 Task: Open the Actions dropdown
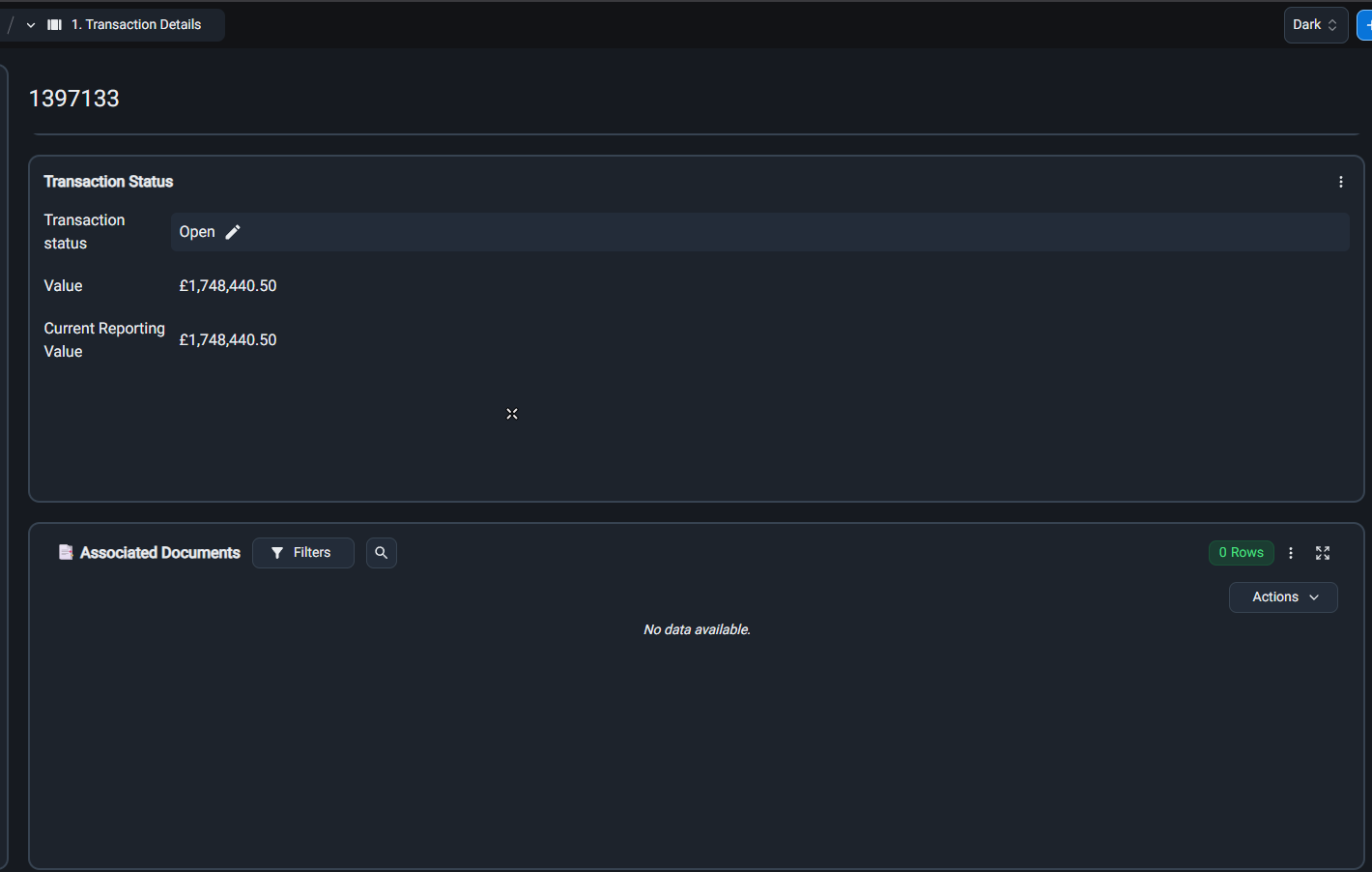(1283, 597)
